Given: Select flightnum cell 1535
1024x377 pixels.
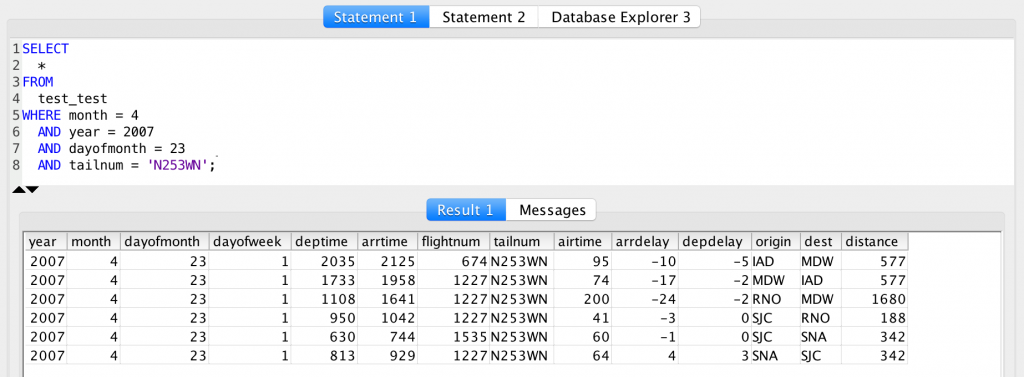Looking at the screenshot, I should [454, 337].
